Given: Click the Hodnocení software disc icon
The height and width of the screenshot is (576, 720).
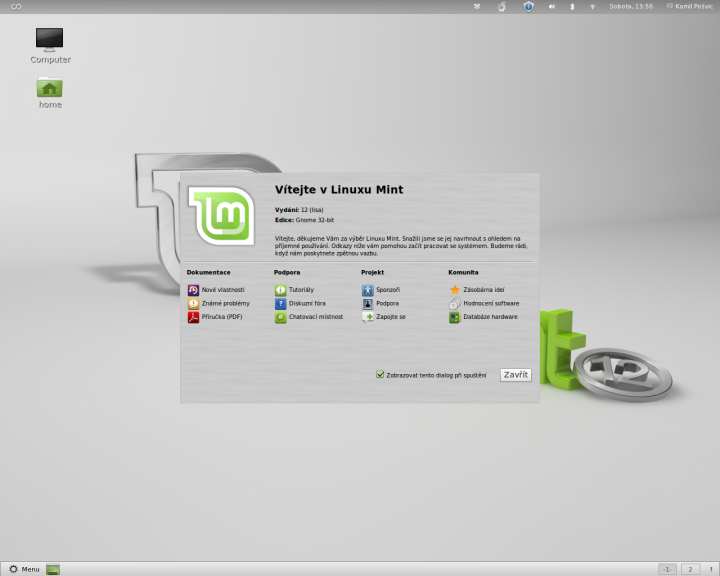Looking at the screenshot, I should click(x=455, y=304).
